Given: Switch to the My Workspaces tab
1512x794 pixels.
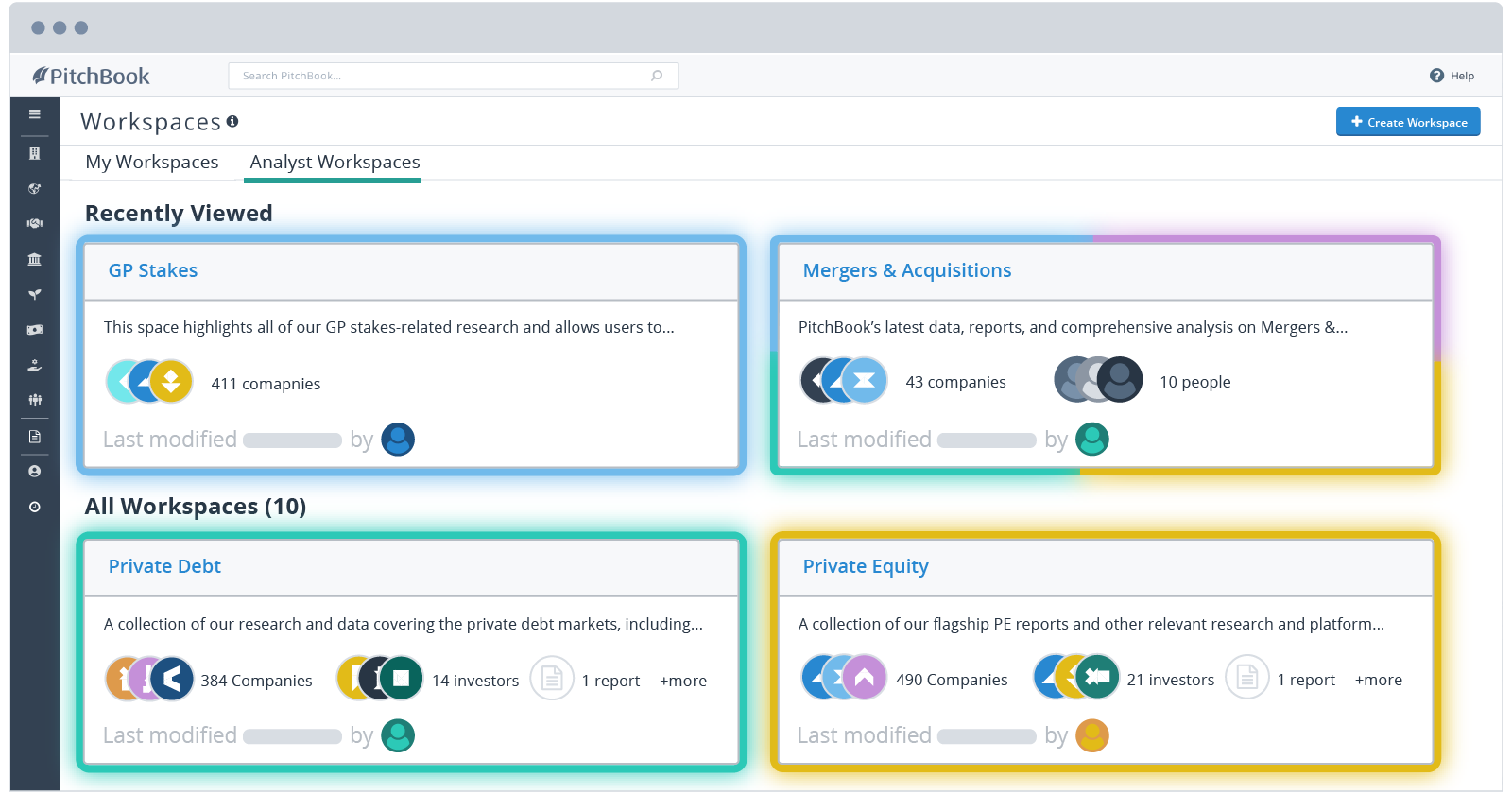Looking at the screenshot, I should (x=152, y=163).
